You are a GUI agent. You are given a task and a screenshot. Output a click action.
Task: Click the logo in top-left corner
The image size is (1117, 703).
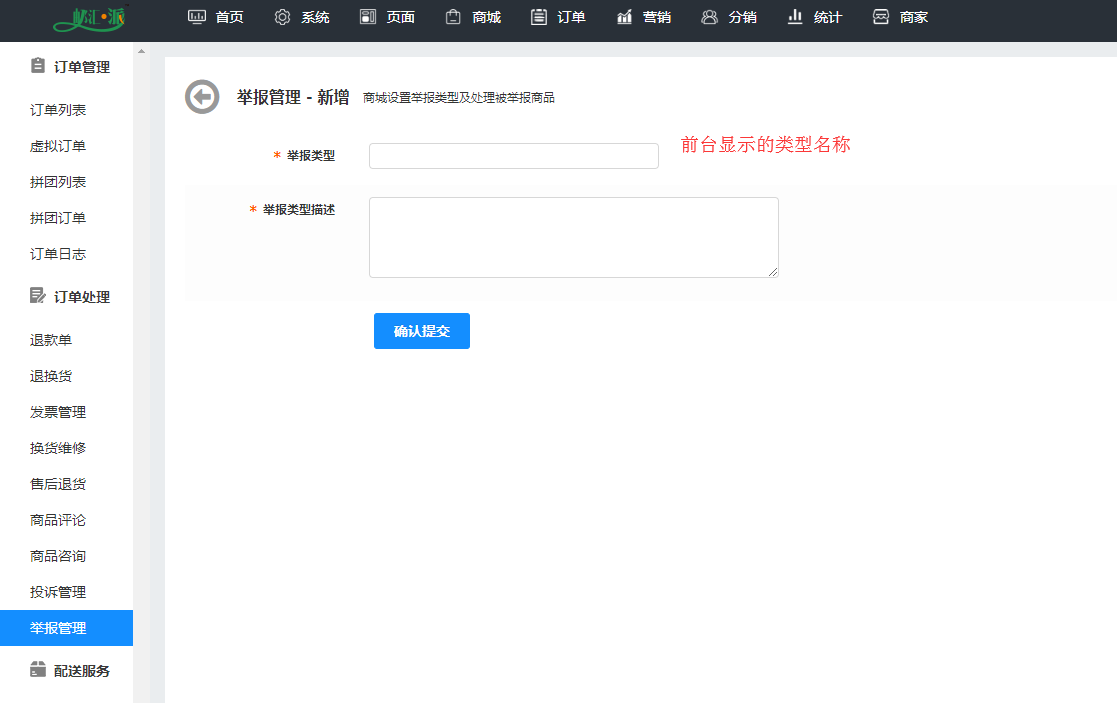click(91, 18)
